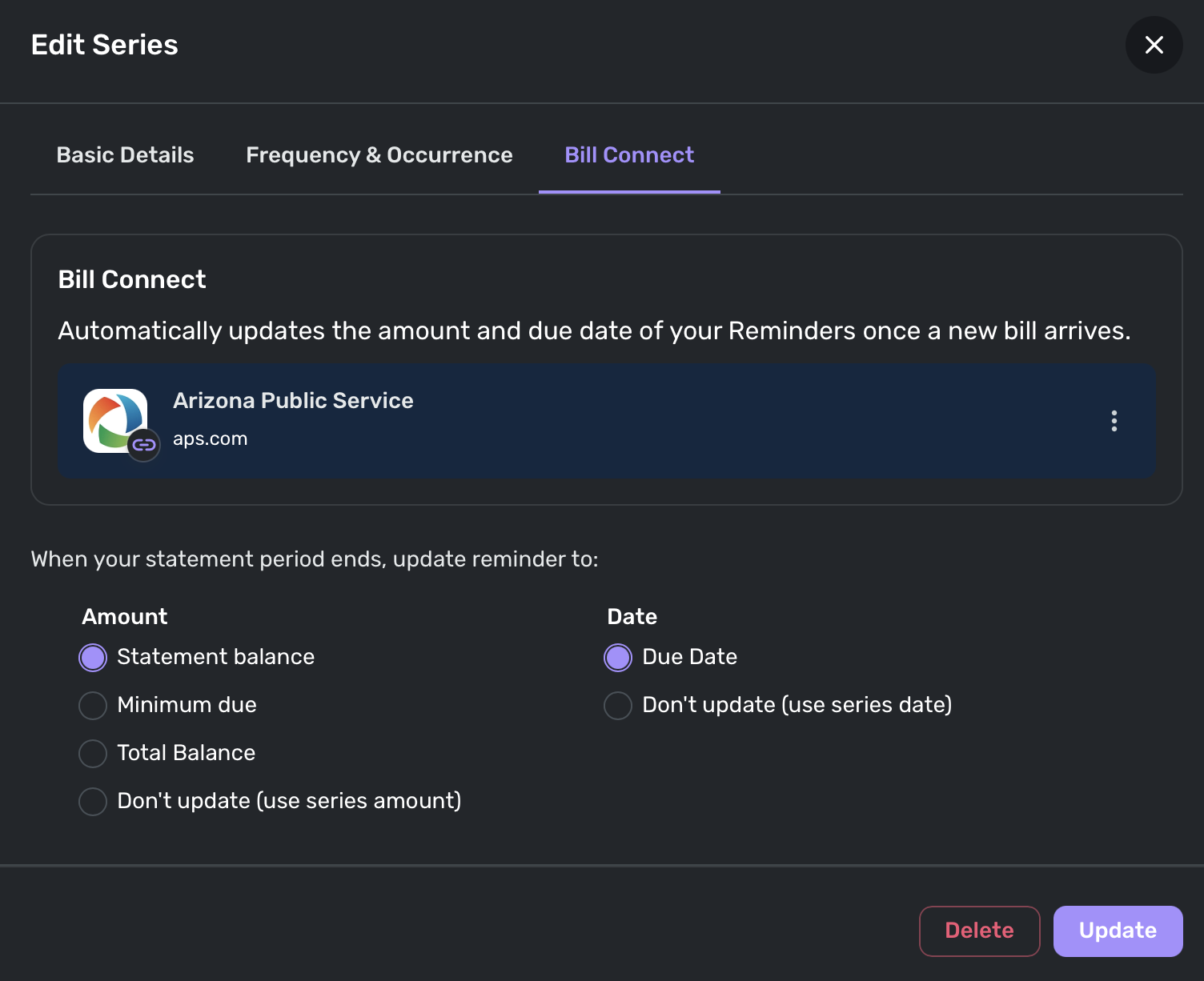Pick the Total Balance amount option

[93, 754]
